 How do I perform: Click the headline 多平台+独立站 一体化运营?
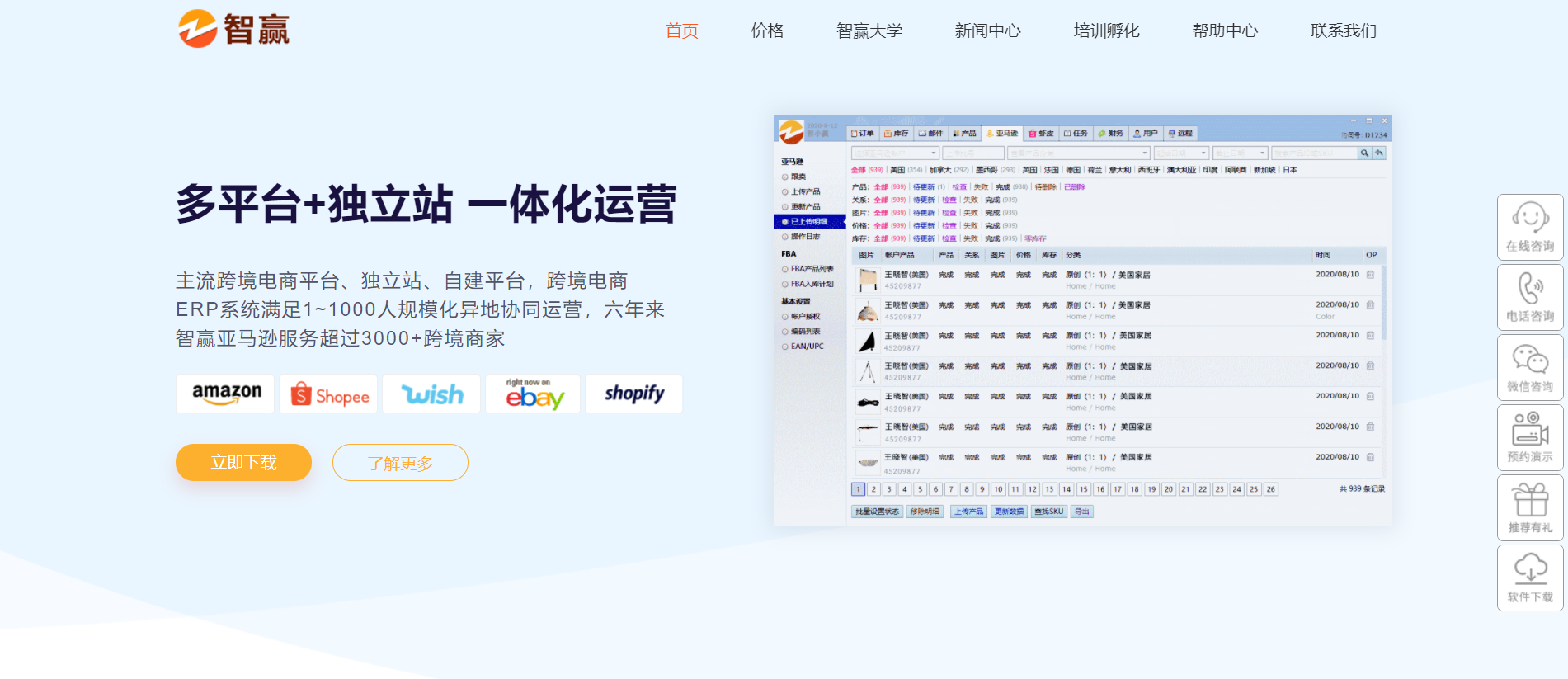(x=426, y=204)
